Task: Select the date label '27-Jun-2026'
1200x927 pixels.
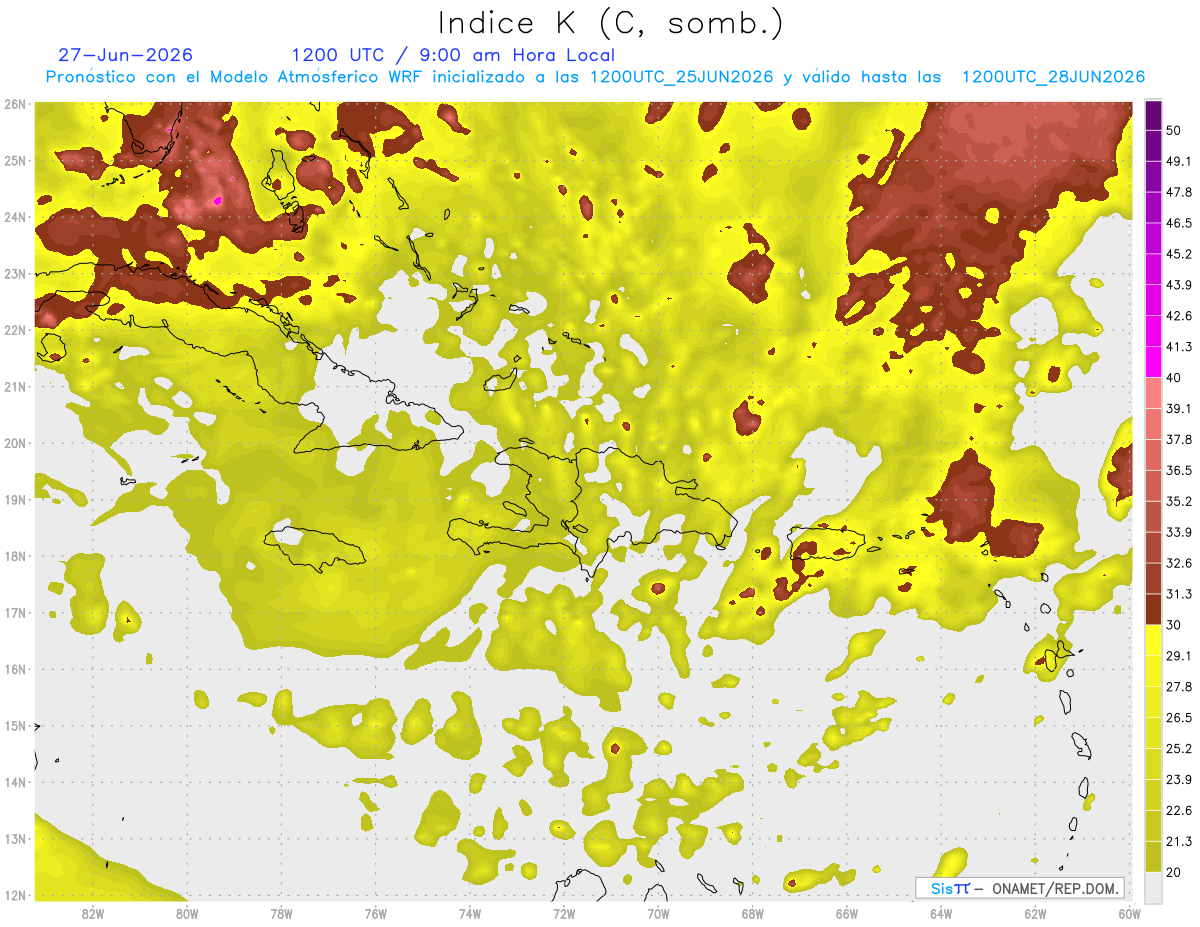Action: 126,55
